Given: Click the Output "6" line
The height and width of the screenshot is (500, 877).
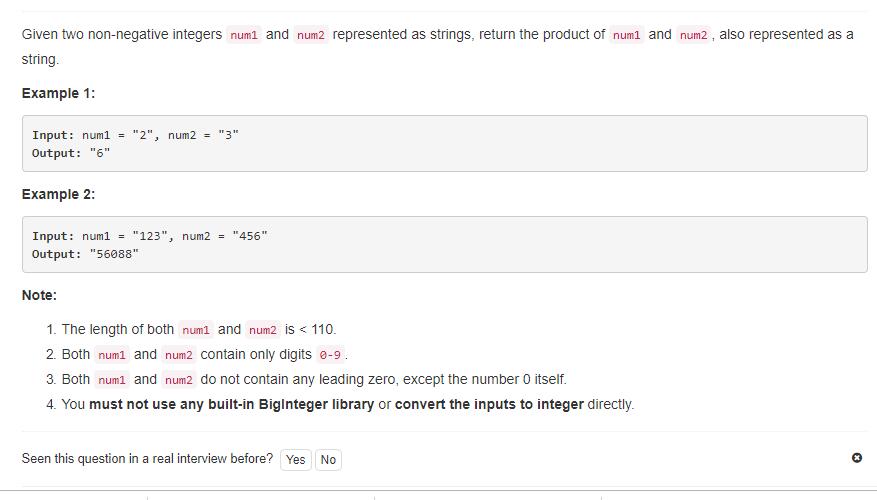Looking at the screenshot, I should click(71, 153).
